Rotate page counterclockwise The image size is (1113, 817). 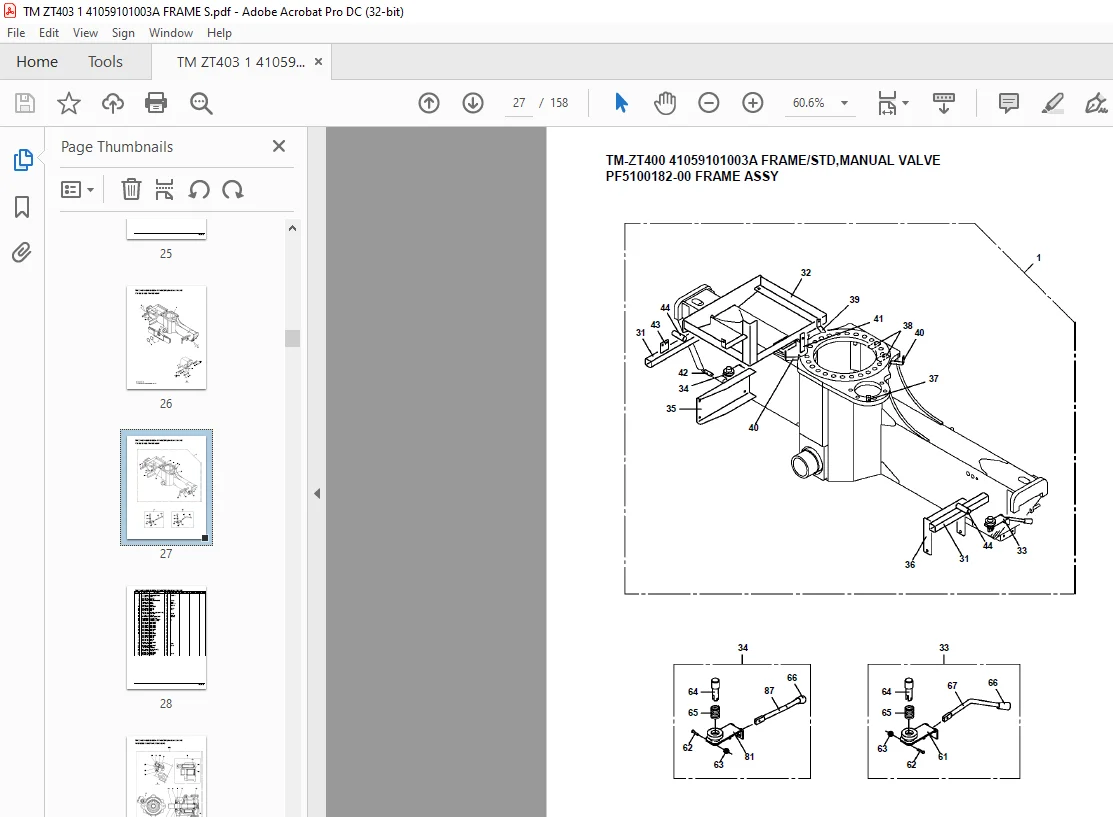[x=199, y=190]
